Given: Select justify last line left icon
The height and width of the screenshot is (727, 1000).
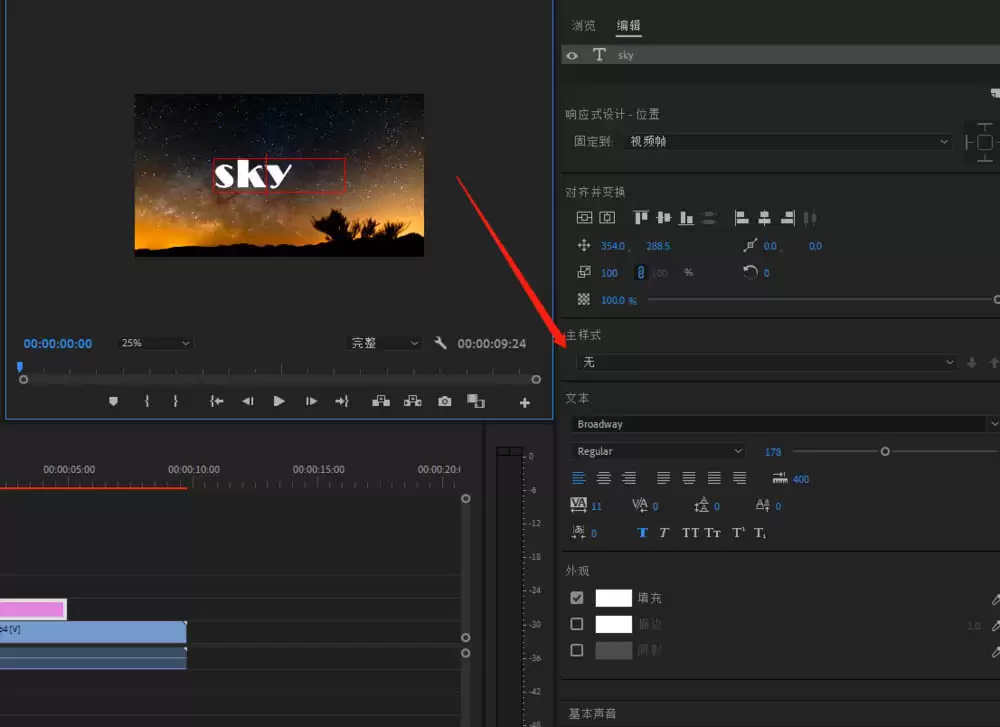Looking at the screenshot, I should point(663,478).
